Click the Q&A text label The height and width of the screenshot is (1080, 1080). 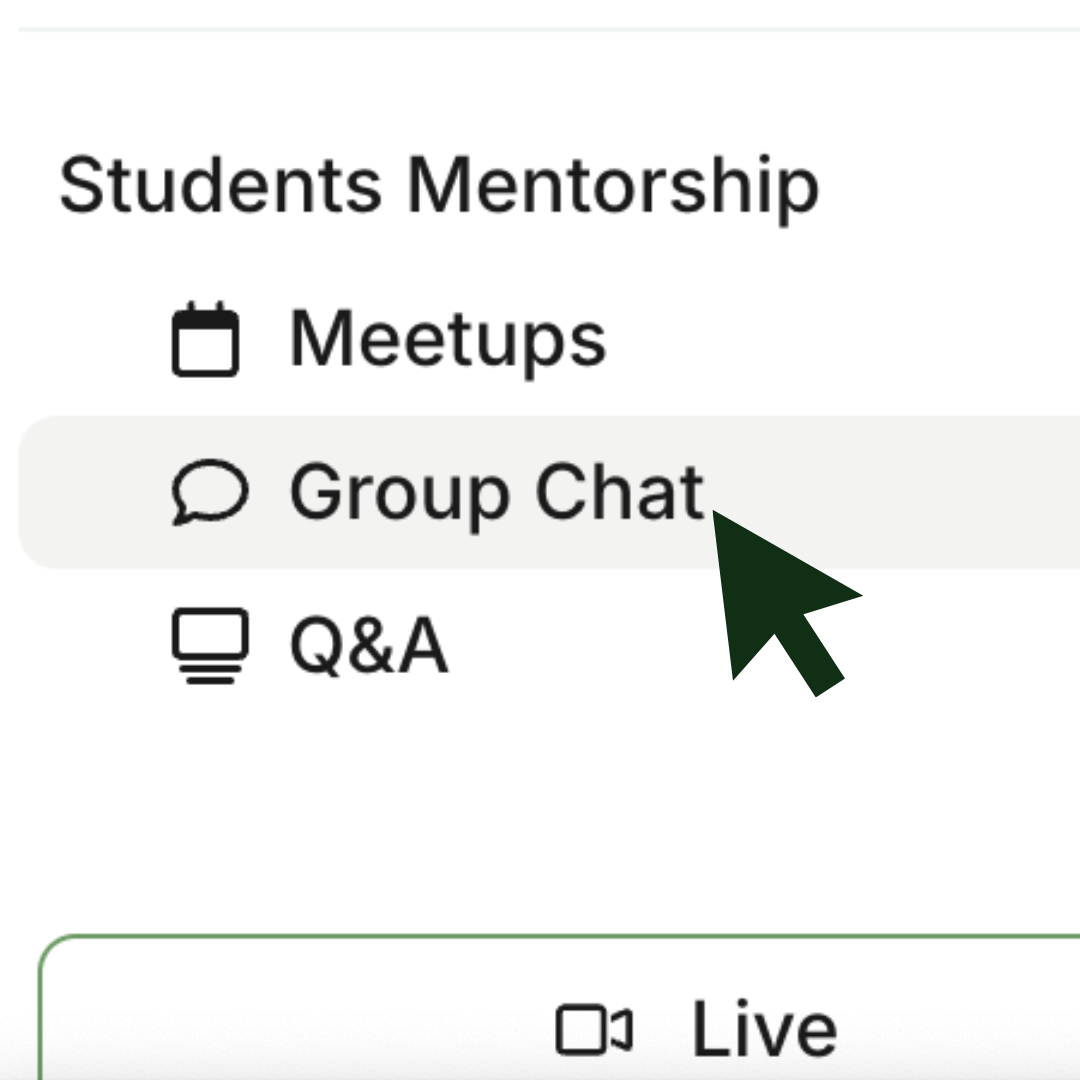(x=367, y=646)
